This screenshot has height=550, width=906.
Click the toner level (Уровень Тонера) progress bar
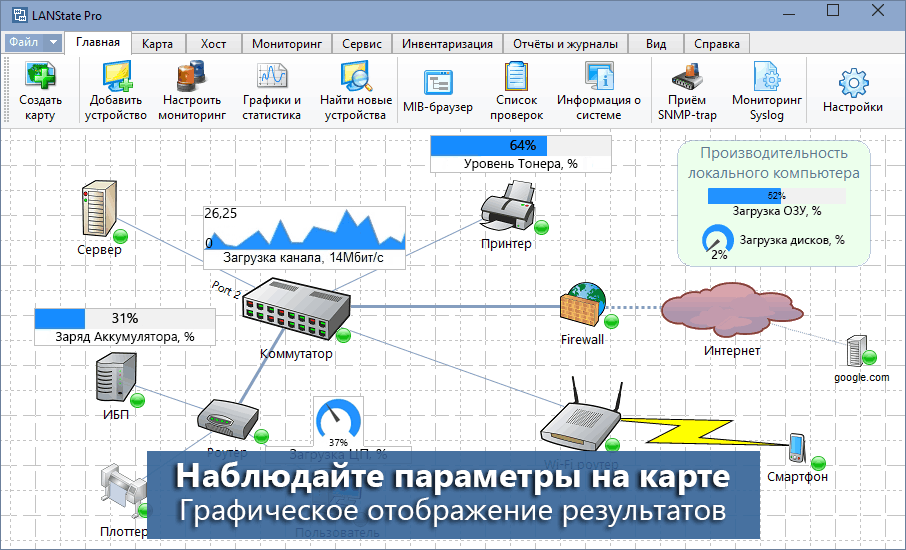520,146
